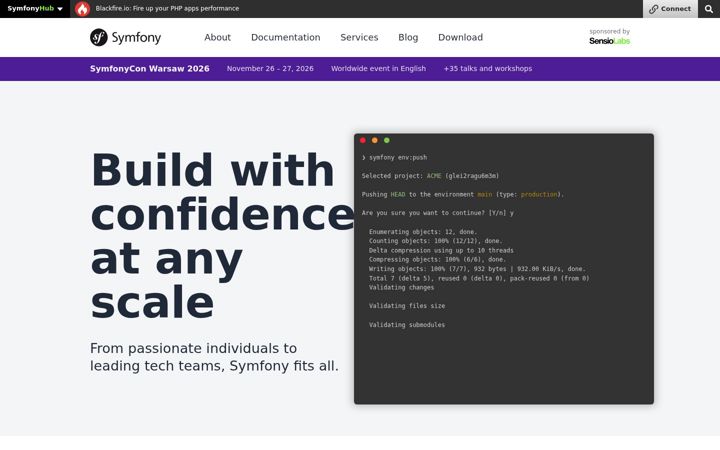Click the Selected project: ACME line

(x=430, y=176)
